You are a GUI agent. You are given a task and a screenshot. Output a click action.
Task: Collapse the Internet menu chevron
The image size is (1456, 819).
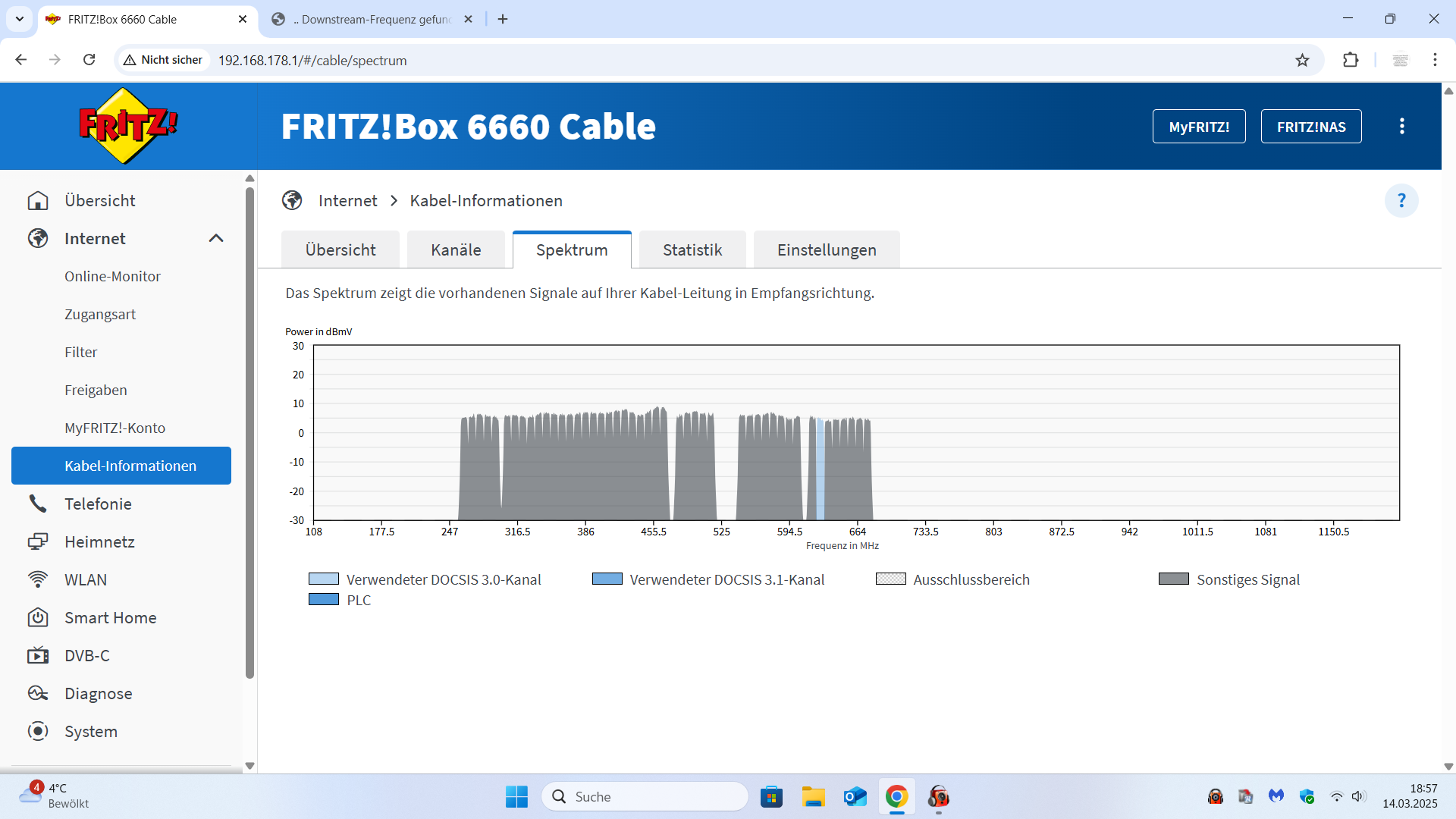[x=216, y=238]
